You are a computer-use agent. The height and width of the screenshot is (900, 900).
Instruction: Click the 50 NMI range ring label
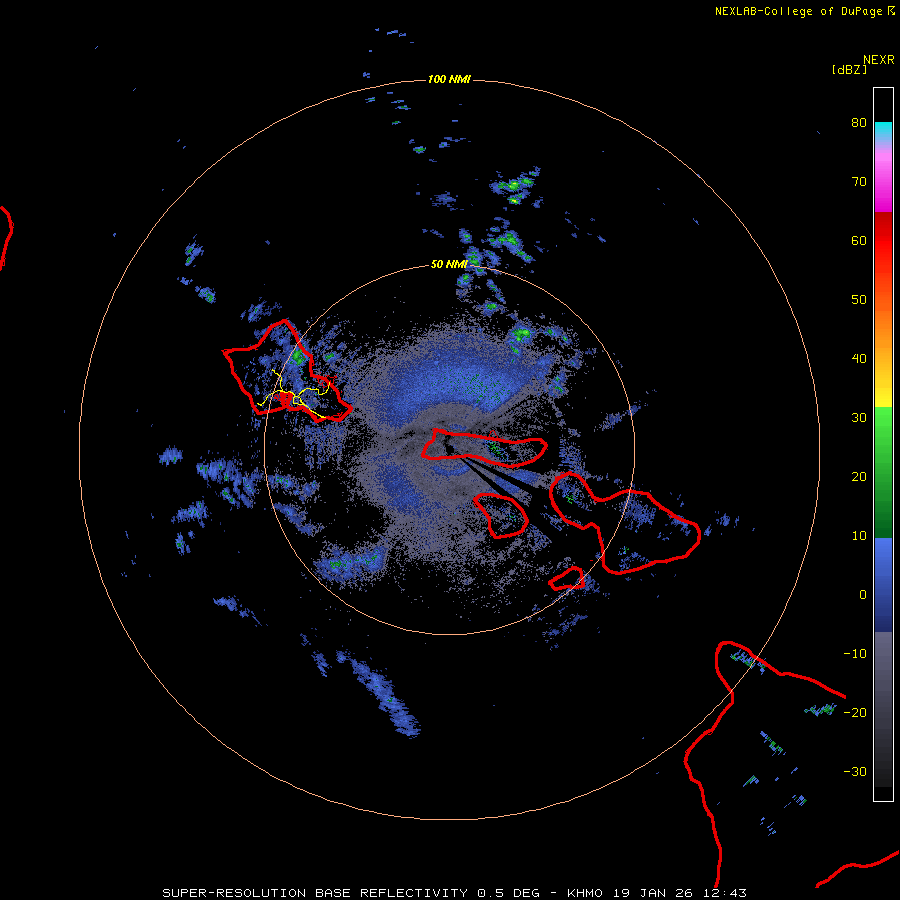click(449, 265)
